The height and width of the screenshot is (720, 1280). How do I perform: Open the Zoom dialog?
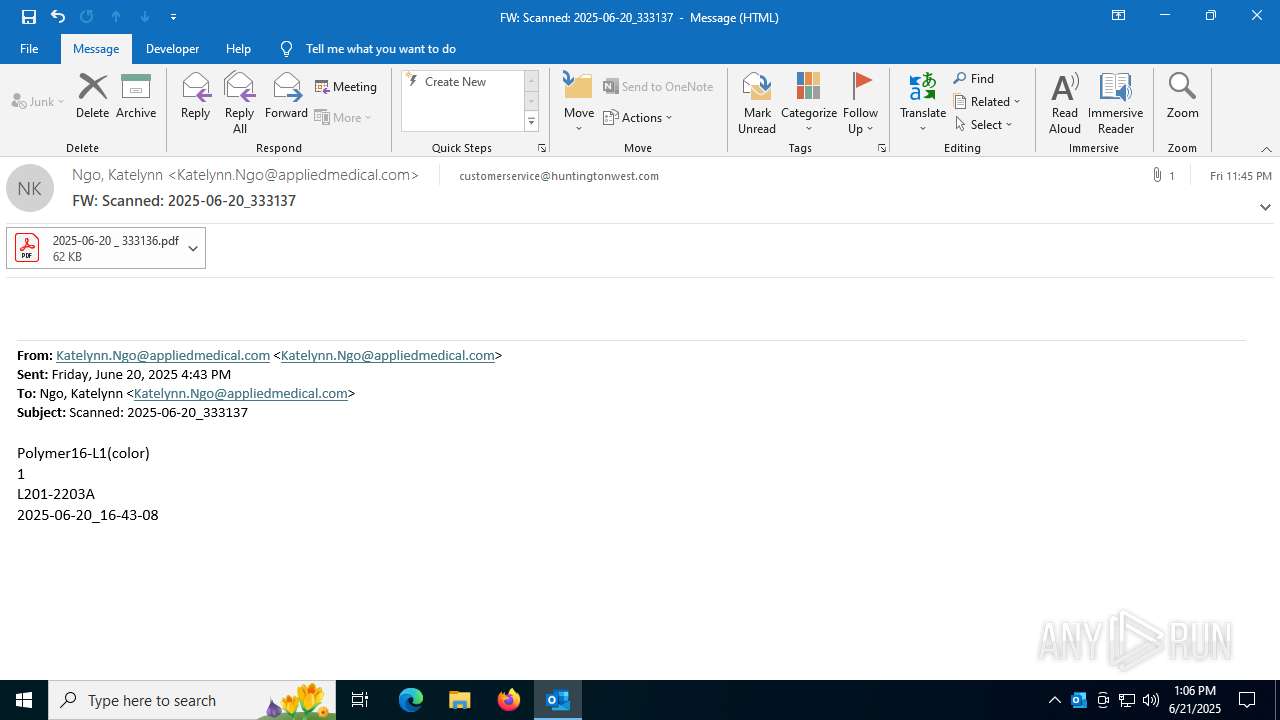coord(1182,96)
